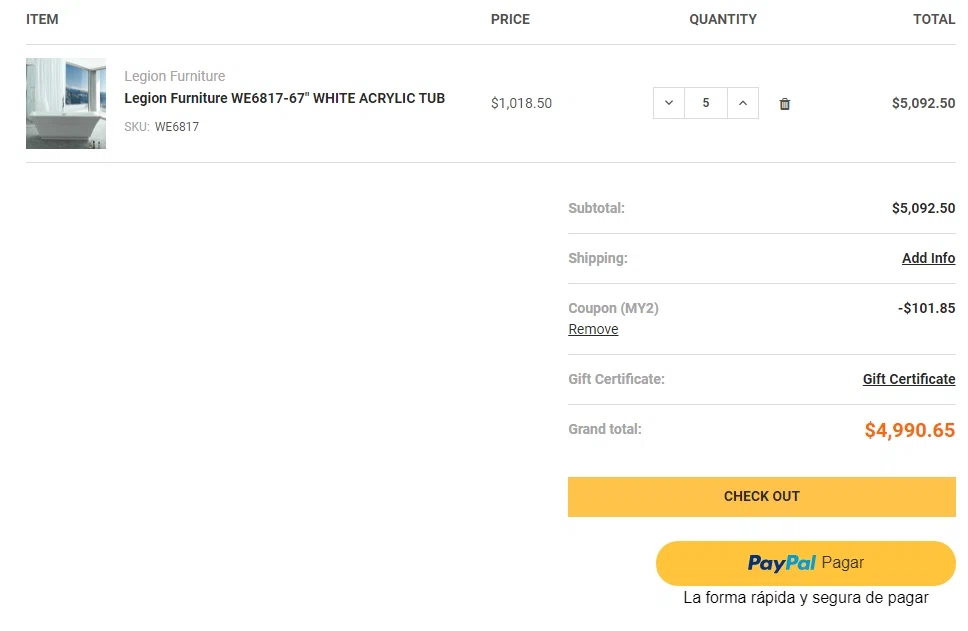This screenshot has height=631, width=968.
Task: Click the PRICE column header
Action: (x=510, y=19)
